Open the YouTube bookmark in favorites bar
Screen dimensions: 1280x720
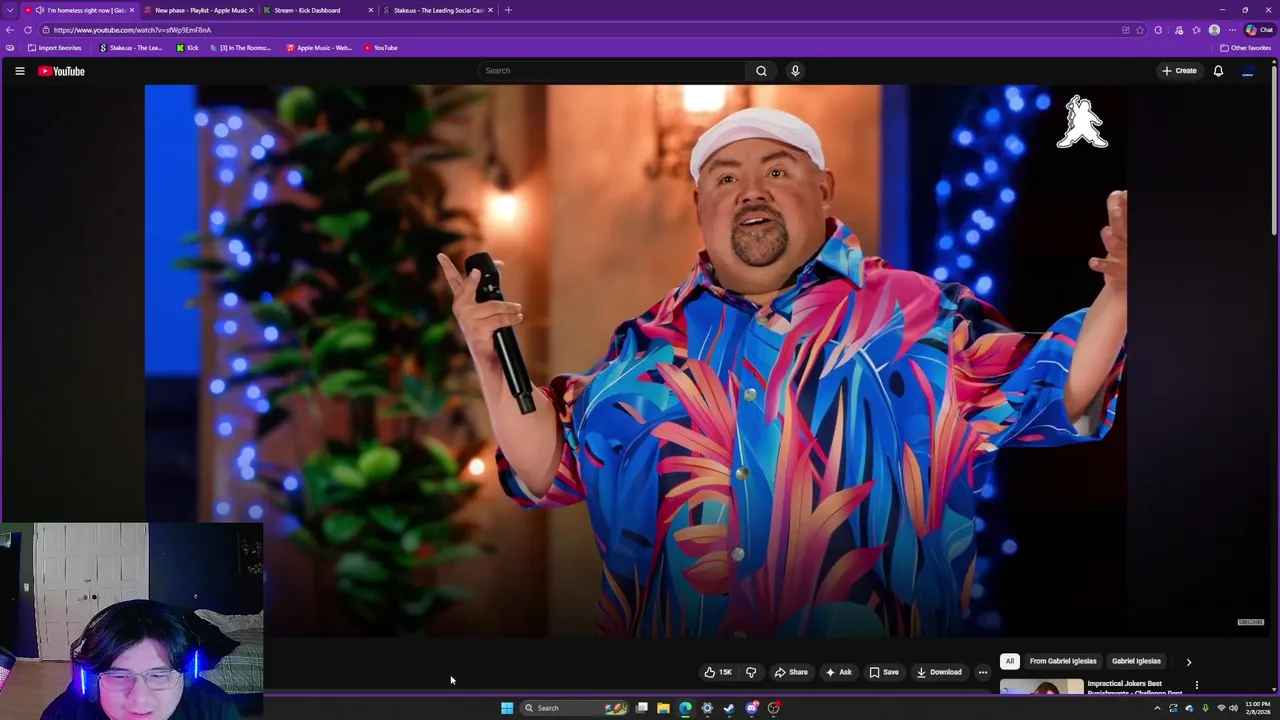[381, 48]
